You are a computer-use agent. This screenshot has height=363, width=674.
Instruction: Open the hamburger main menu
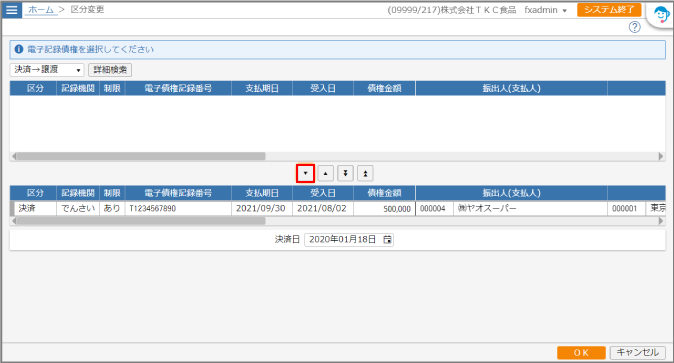coord(12,9)
